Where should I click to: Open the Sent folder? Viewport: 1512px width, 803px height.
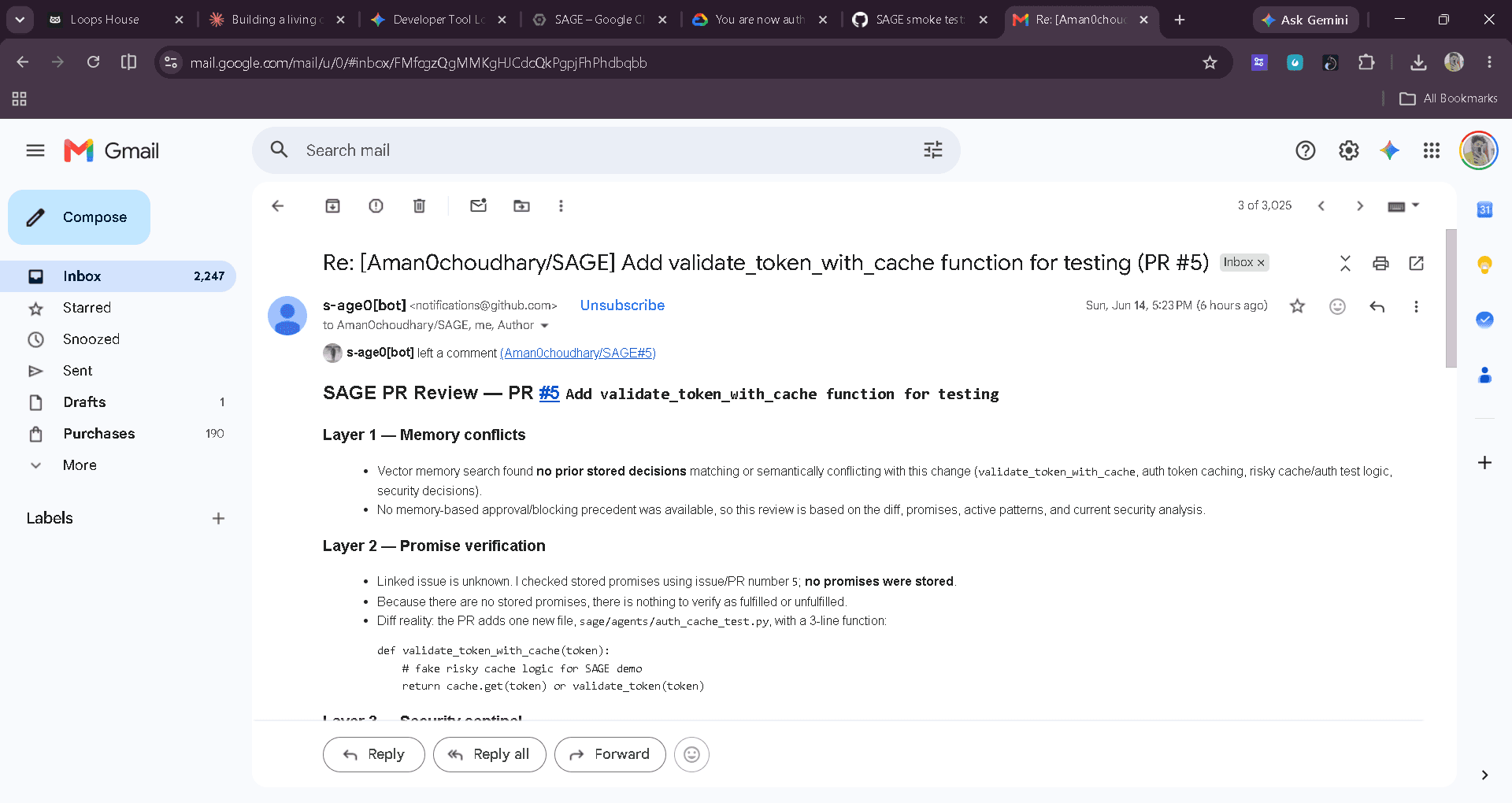tap(118, 371)
